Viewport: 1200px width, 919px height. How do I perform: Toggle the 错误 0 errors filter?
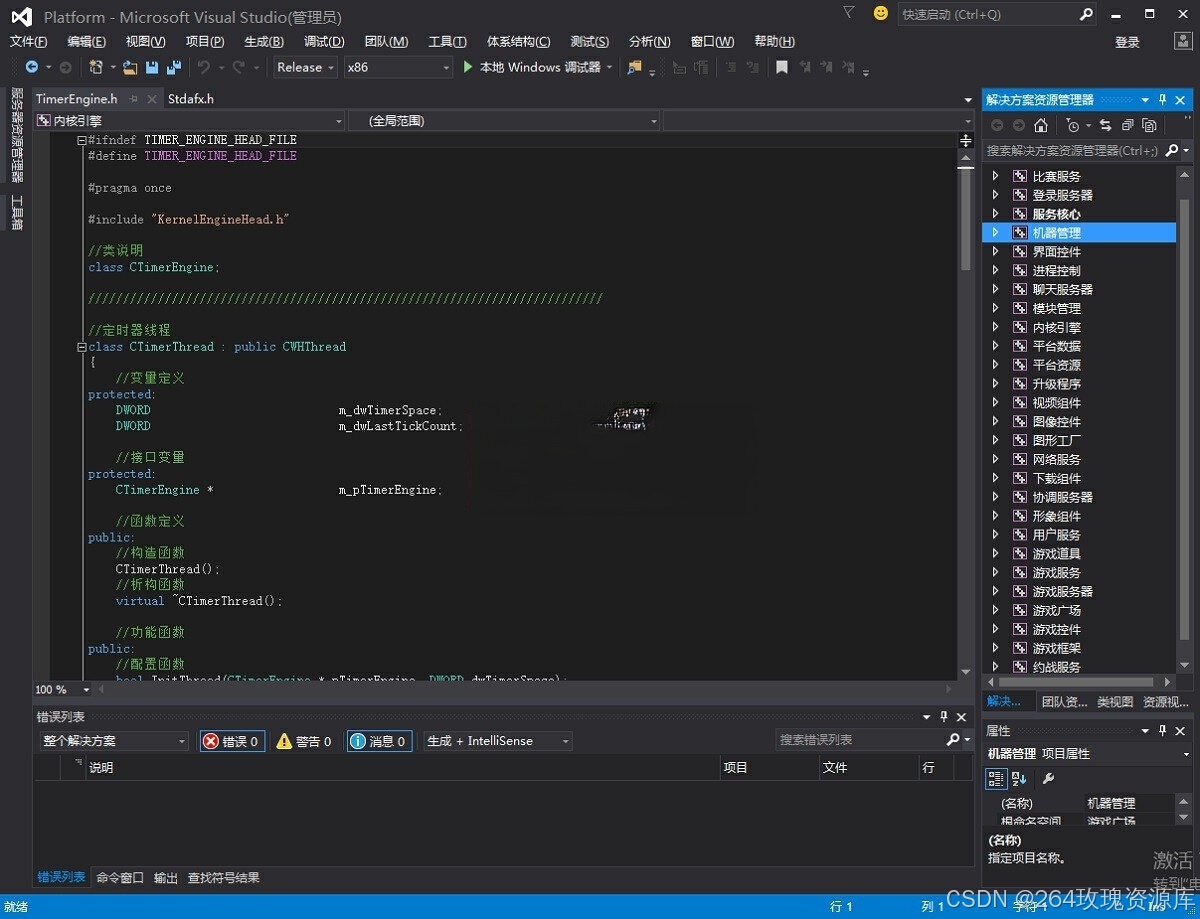pyautogui.click(x=232, y=741)
